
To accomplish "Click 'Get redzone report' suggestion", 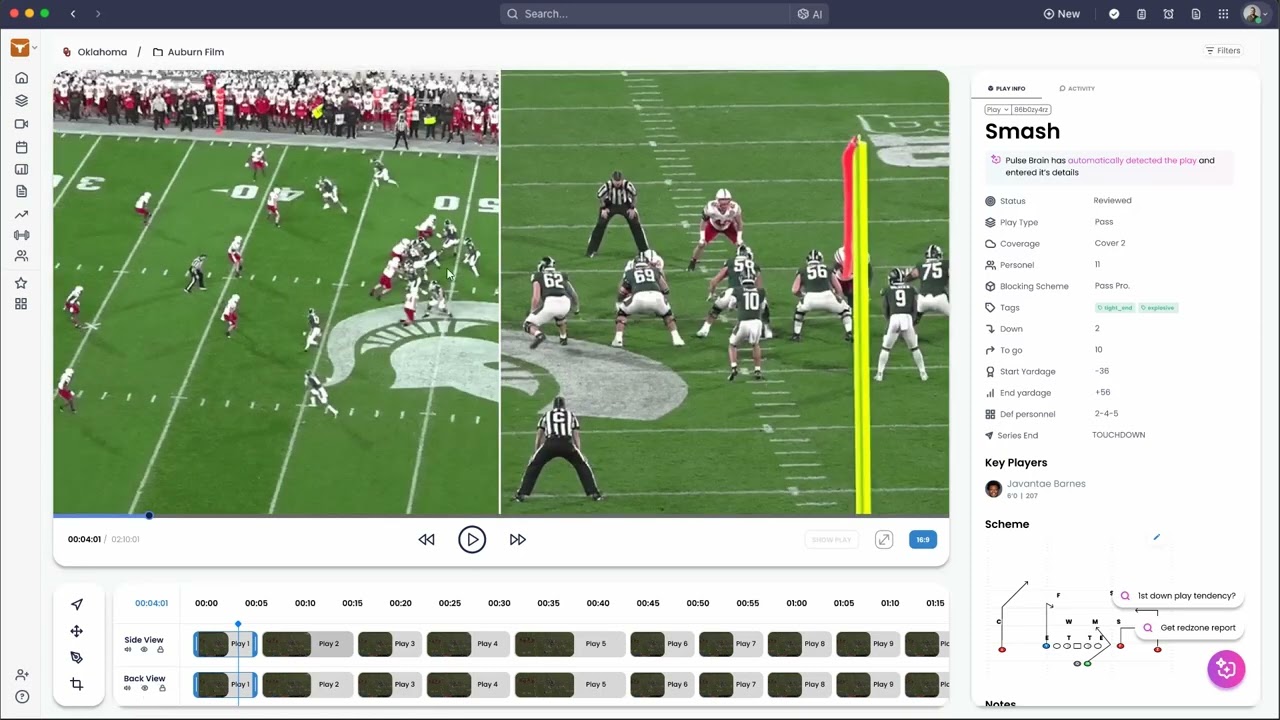I will 1190,628.
